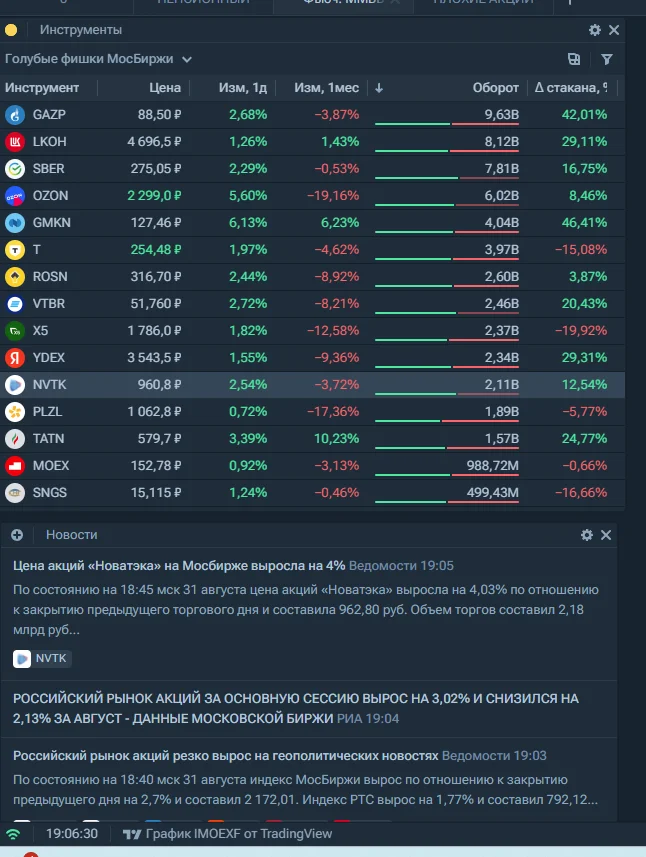Toggle sort direction arrow in header
Screen dimensions: 646x857
tap(379, 88)
